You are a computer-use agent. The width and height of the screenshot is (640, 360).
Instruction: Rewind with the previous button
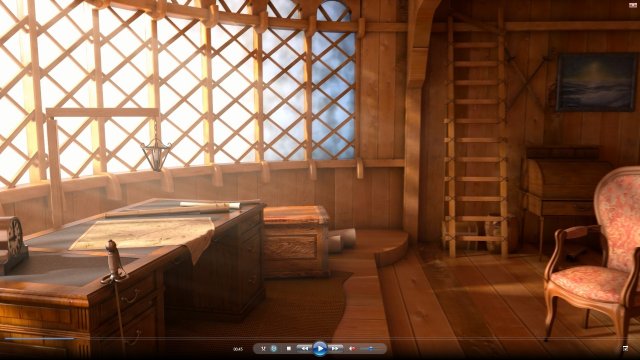[304, 349]
